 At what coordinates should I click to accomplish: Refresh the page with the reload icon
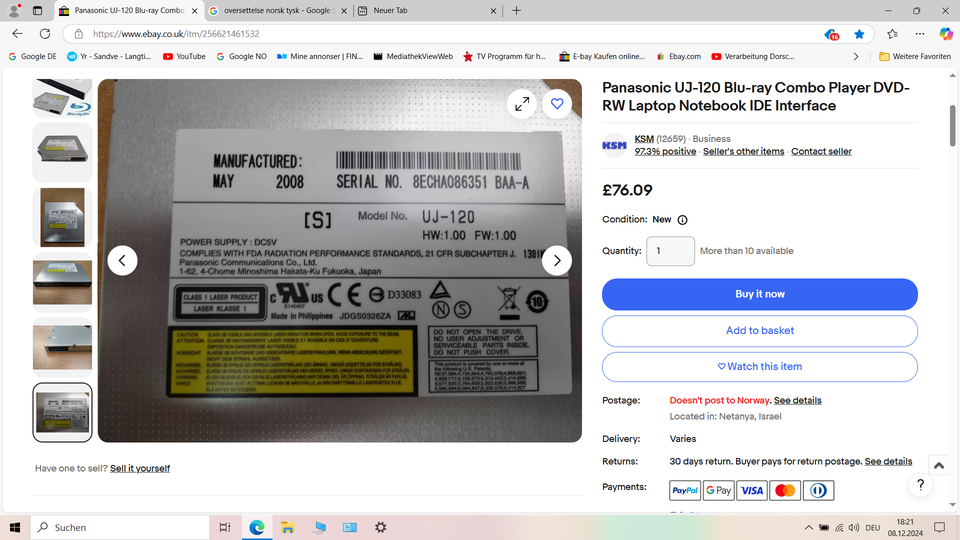tap(45, 34)
